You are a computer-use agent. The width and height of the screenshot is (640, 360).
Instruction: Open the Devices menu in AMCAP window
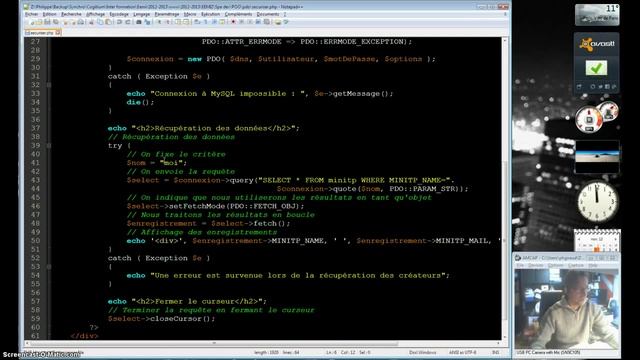(x=536, y=265)
